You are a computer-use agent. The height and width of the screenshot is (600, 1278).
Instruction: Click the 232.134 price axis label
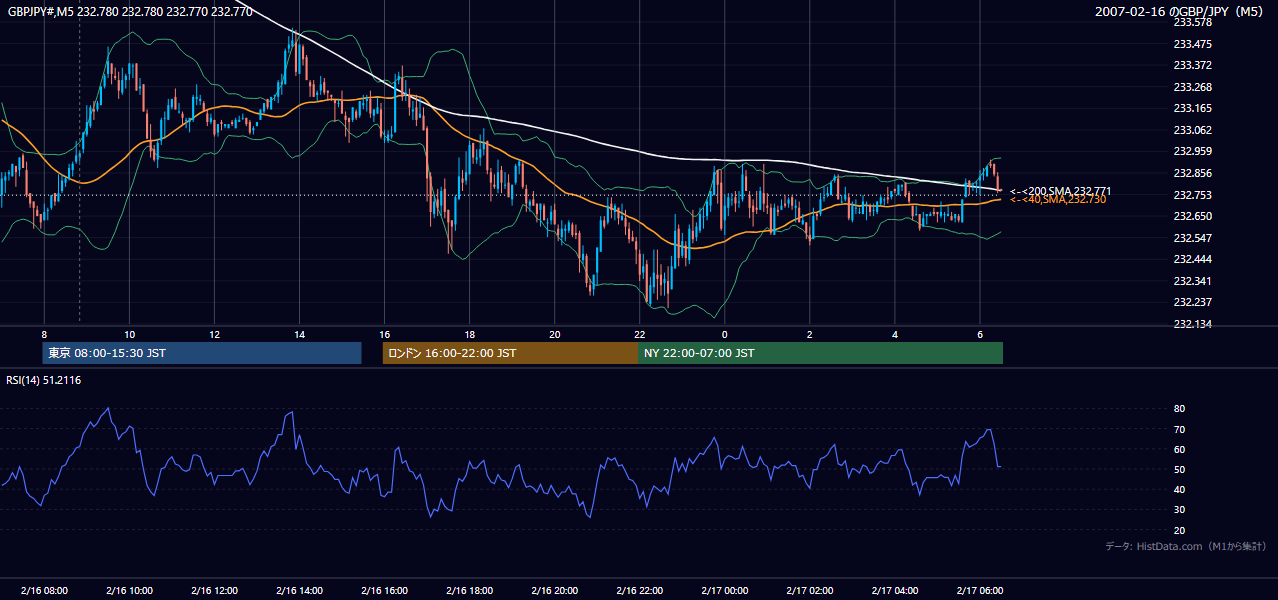click(1192, 324)
